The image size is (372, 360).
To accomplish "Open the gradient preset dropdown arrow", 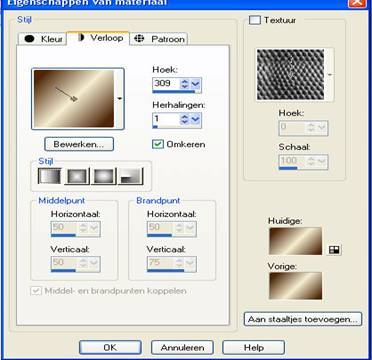I will (x=119, y=98).
